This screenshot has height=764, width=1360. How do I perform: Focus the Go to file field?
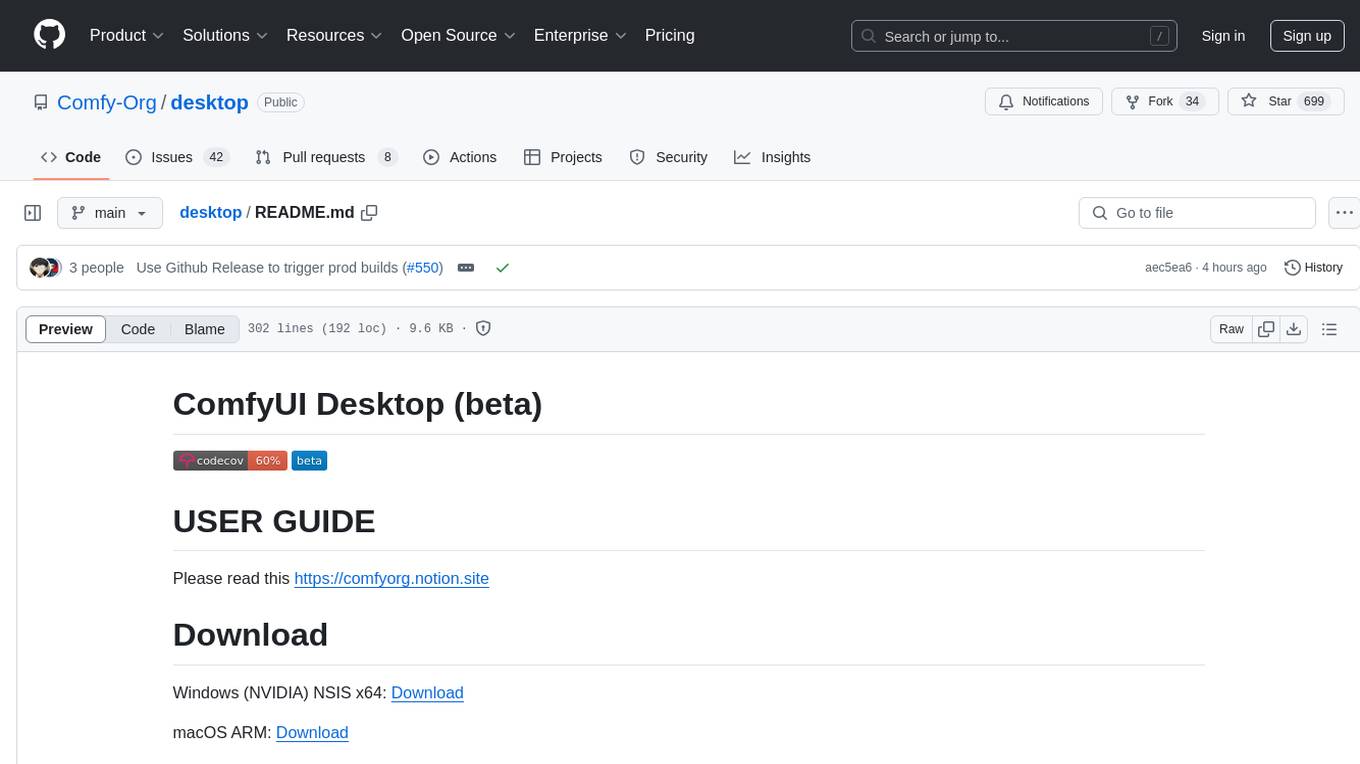(1197, 213)
